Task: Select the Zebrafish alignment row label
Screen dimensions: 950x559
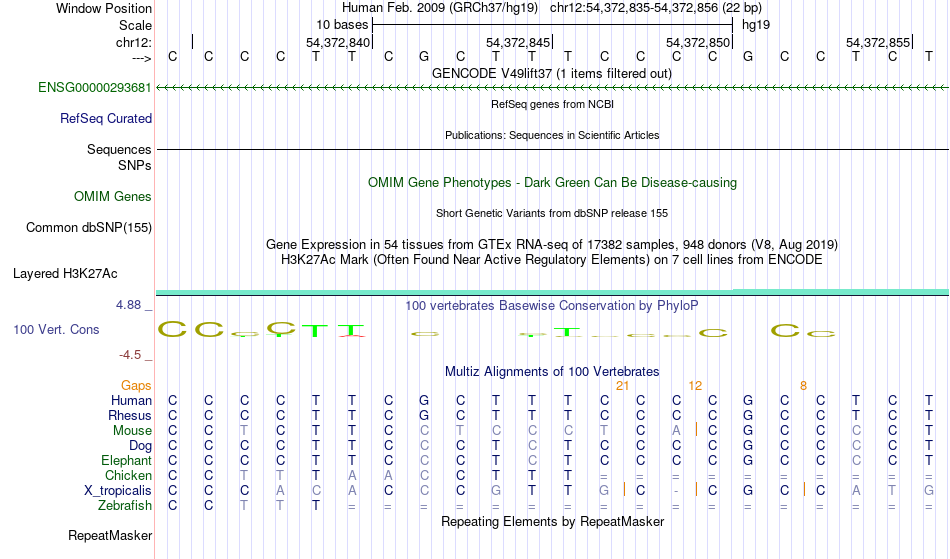Action: click(125, 505)
